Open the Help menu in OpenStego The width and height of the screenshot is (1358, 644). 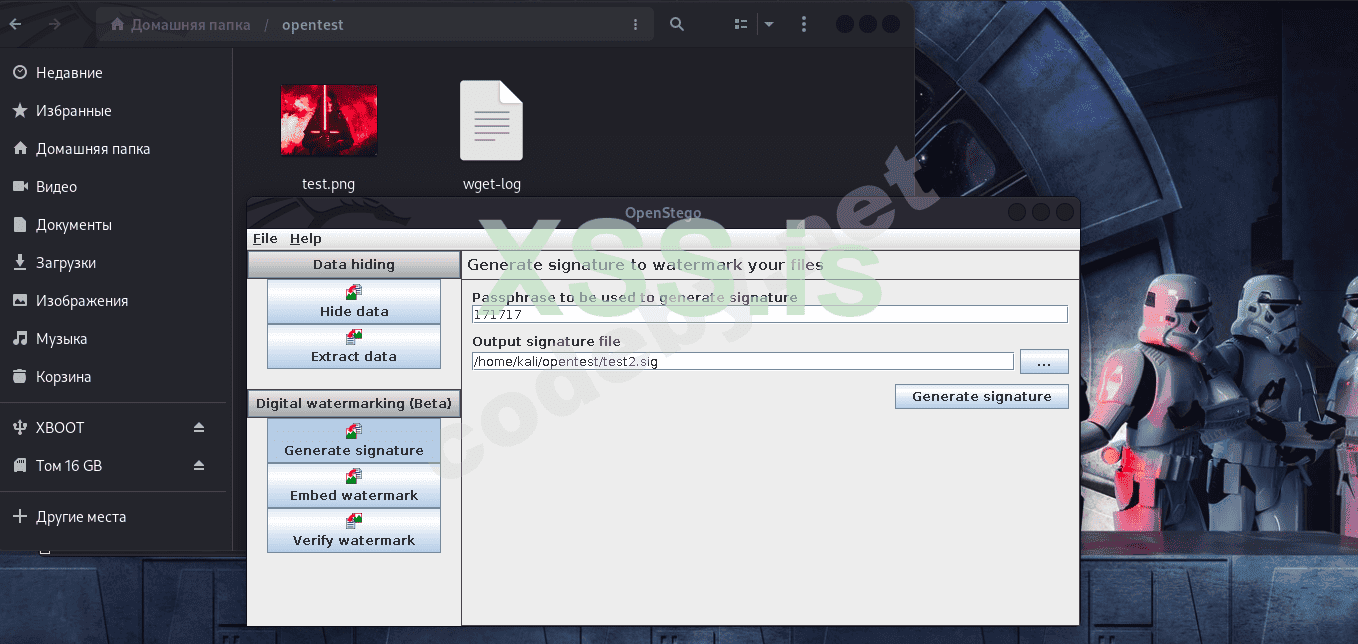(x=306, y=239)
